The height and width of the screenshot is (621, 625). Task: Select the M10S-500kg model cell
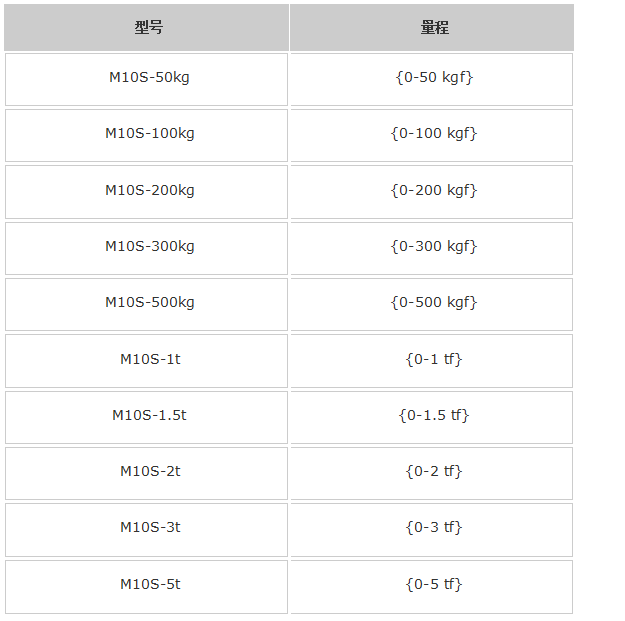click(148, 302)
